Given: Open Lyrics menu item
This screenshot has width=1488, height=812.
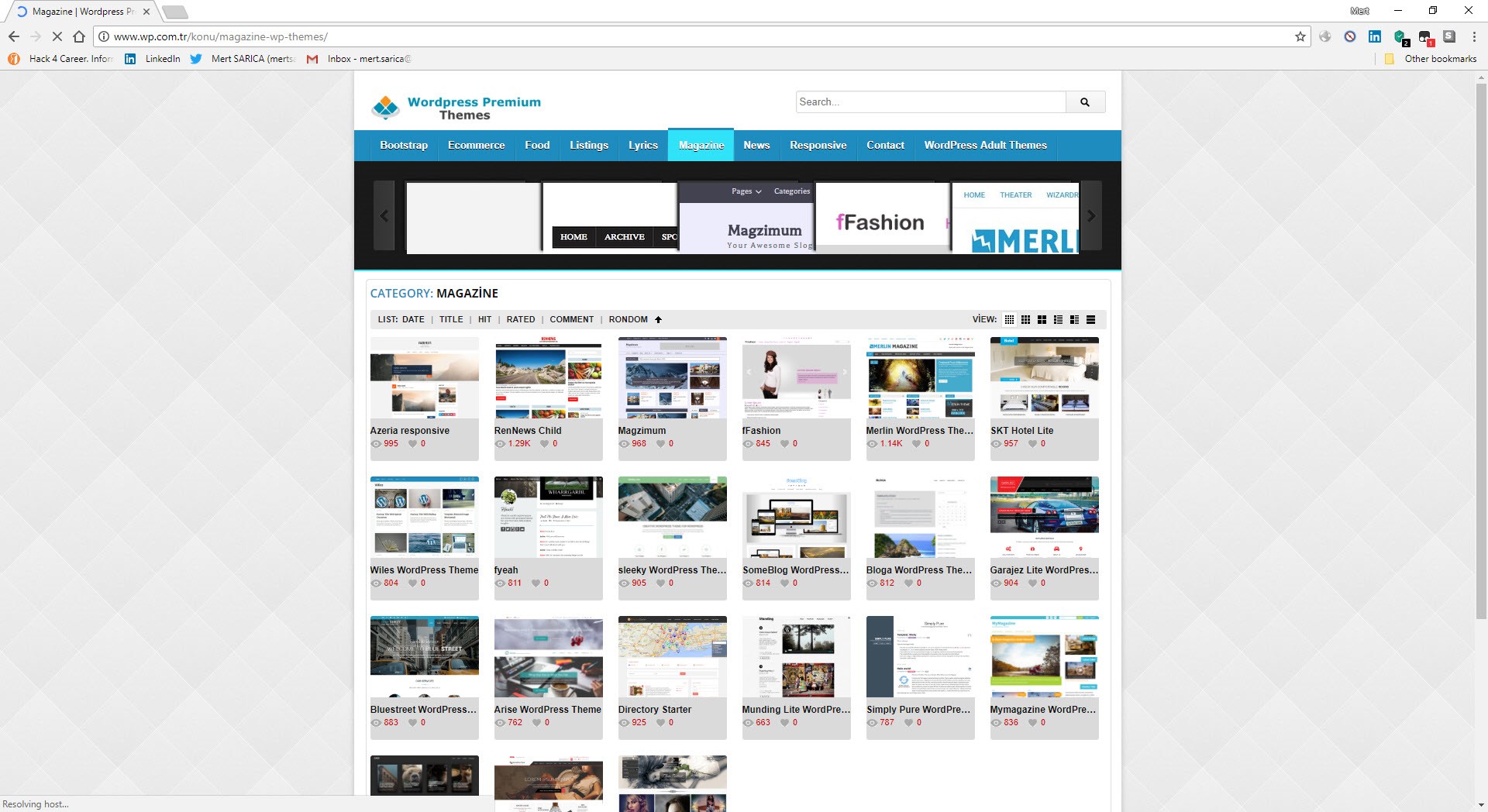Looking at the screenshot, I should (643, 146).
